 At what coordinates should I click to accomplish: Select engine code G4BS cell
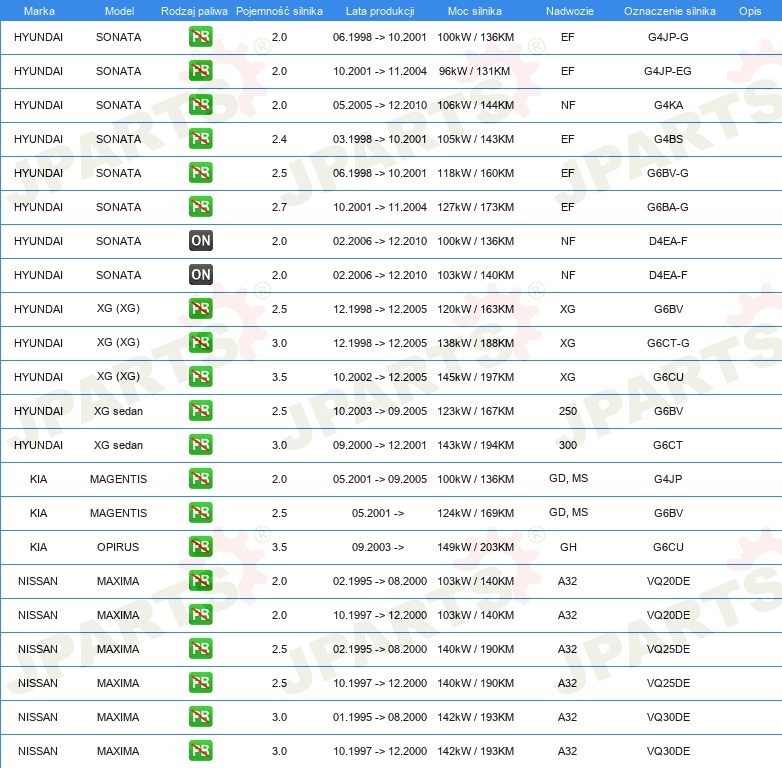(x=668, y=139)
